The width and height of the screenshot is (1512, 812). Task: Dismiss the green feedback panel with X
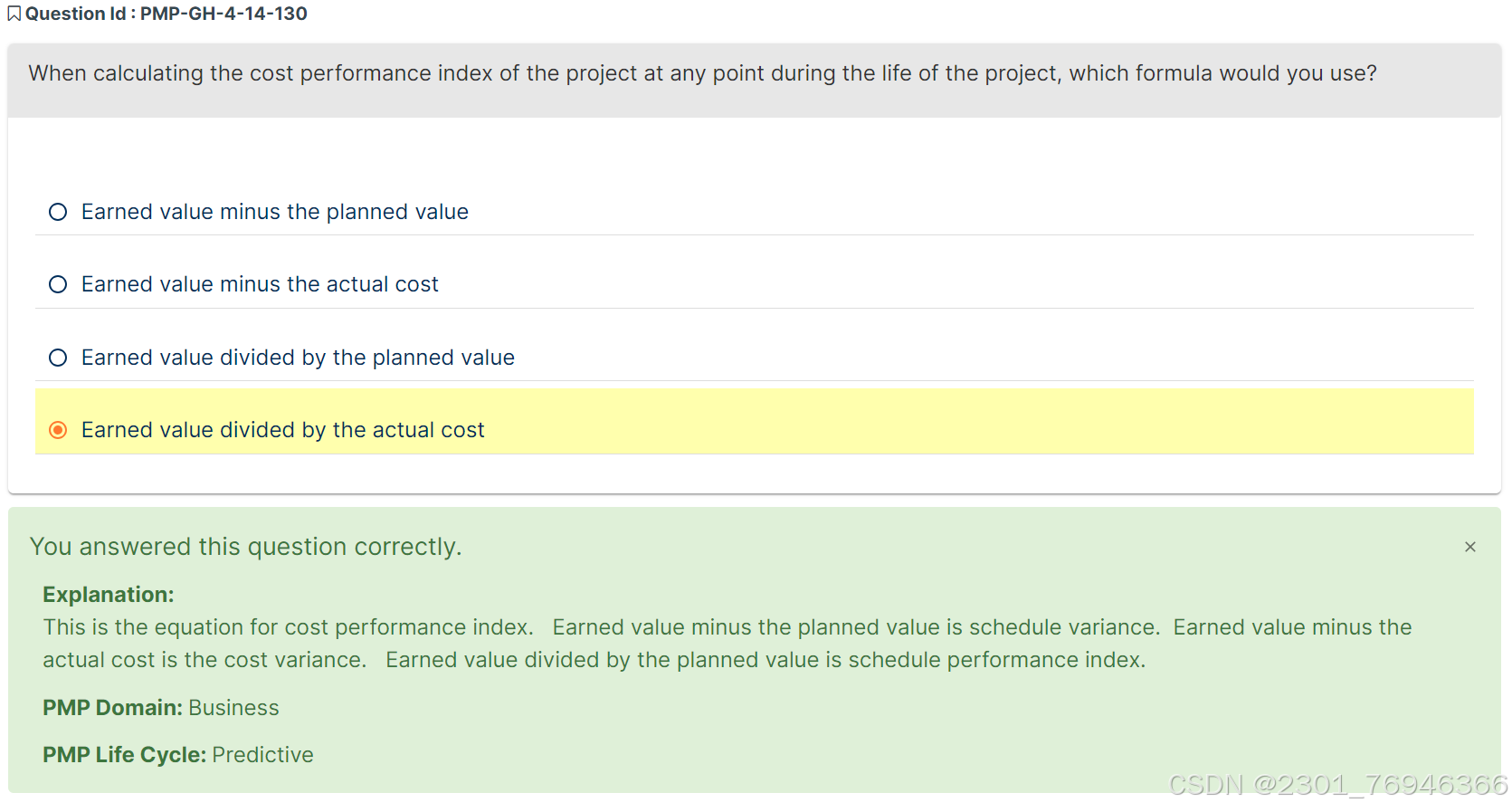1469,547
